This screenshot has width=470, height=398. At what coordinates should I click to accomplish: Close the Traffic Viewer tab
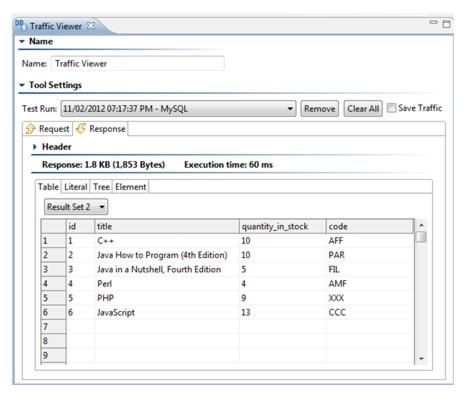pos(91,26)
